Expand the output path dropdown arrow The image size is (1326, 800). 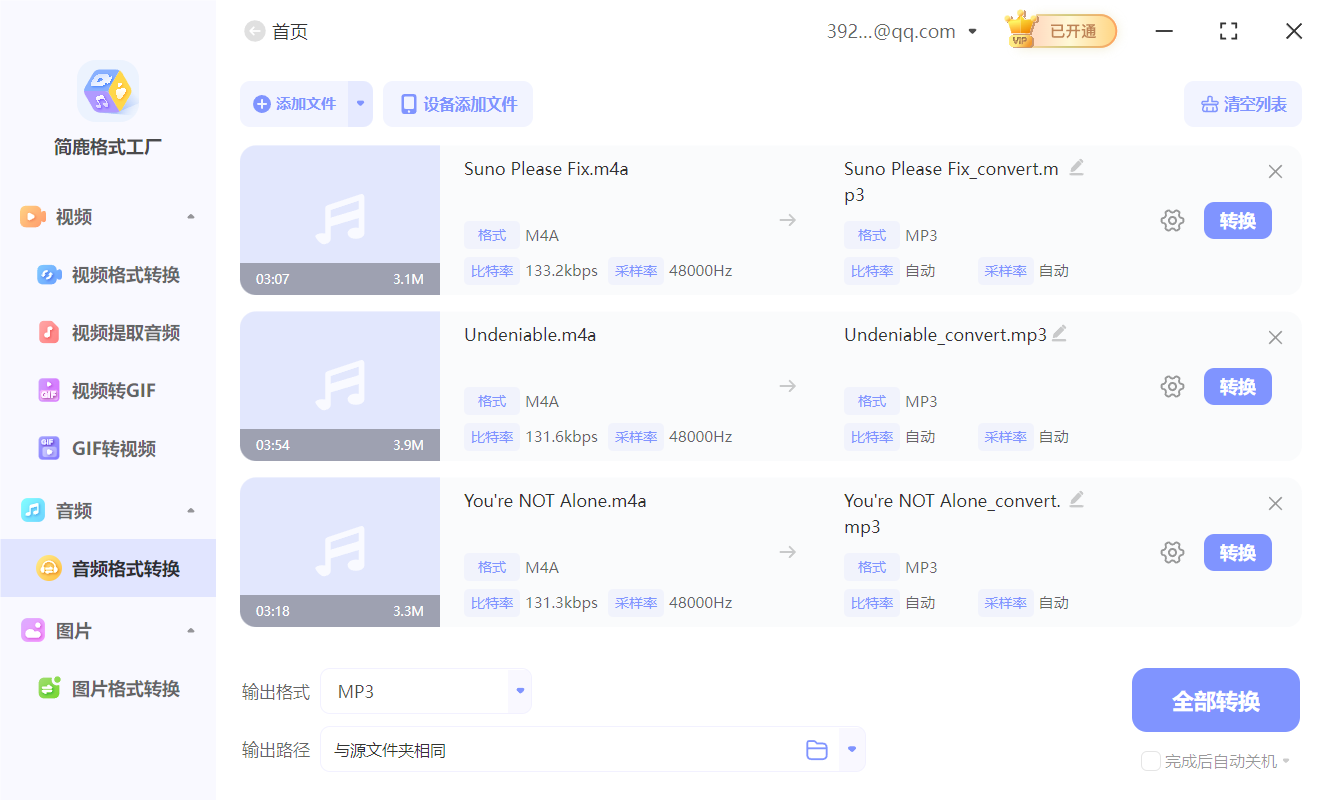(x=852, y=748)
